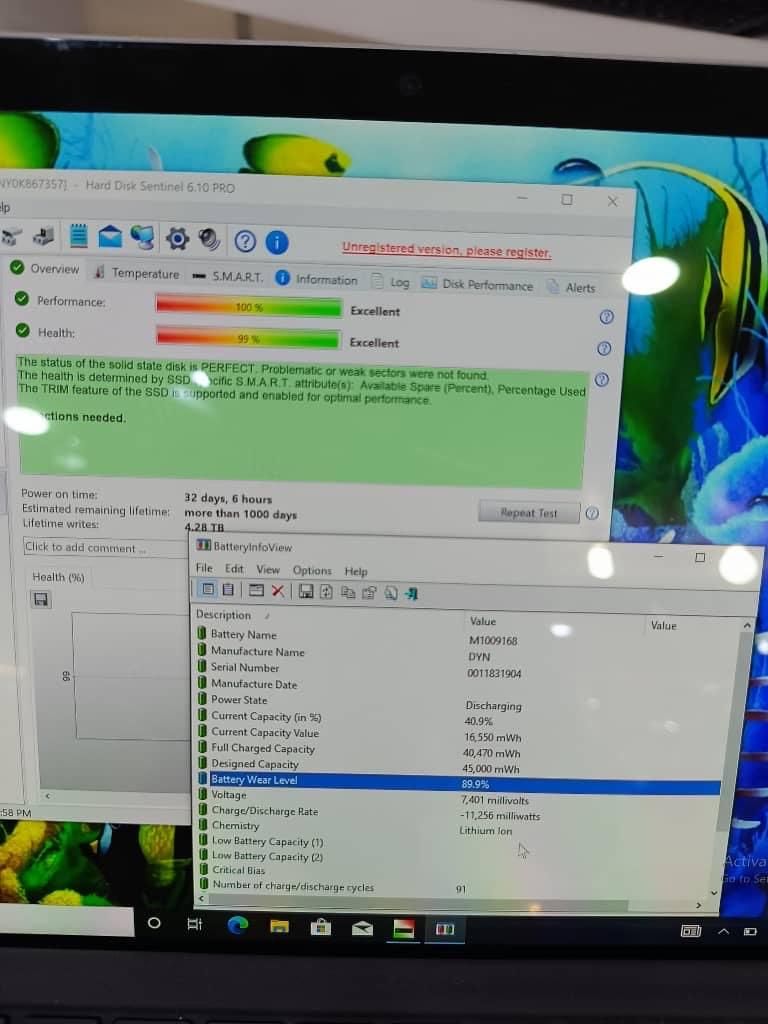This screenshot has width=768, height=1024.
Task: Click the sound speaker icon in Sentinel toolbar
Action: tap(210, 240)
